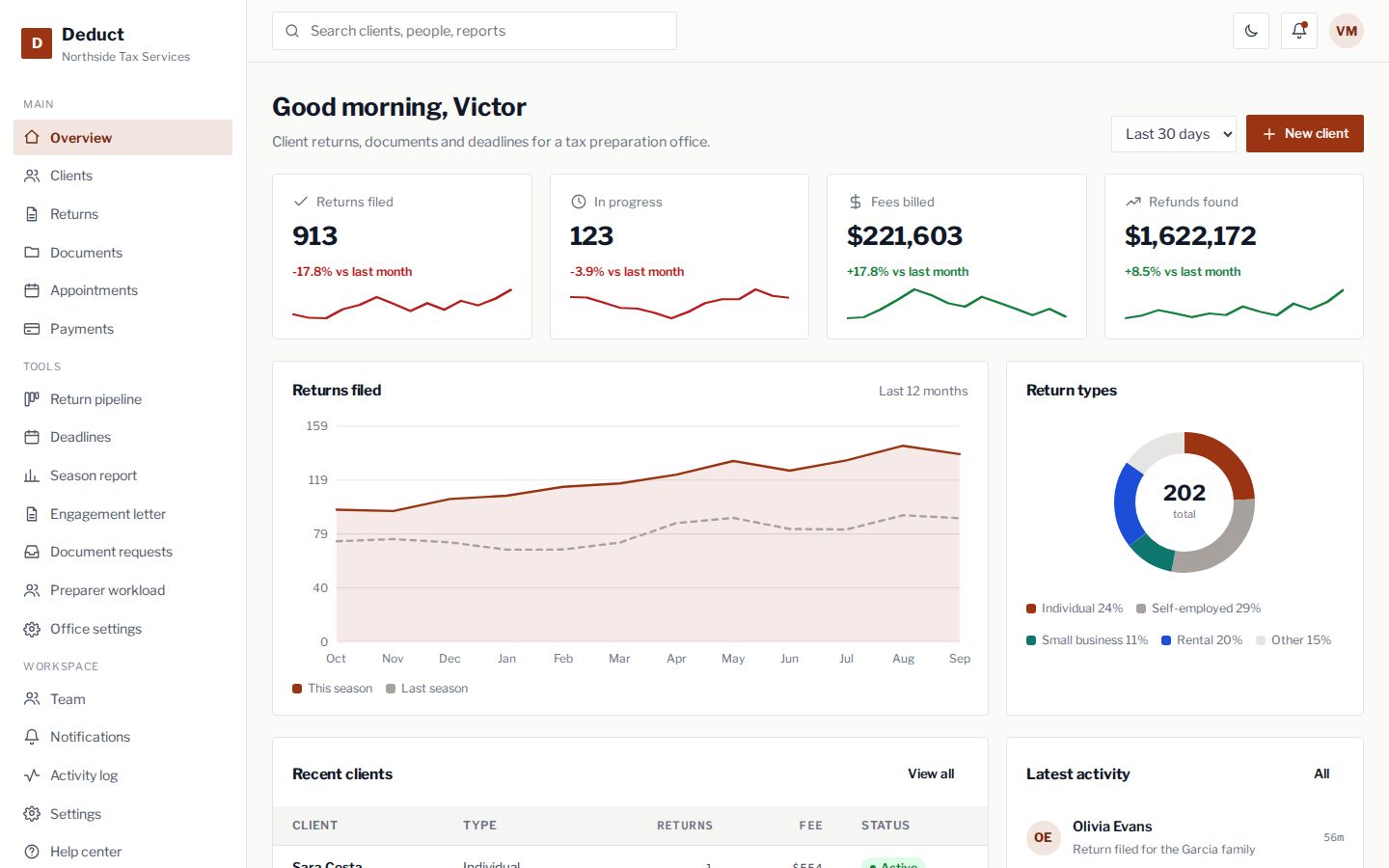Click View all recent clients
Screen dimensions: 1389x868
[x=931, y=773]
